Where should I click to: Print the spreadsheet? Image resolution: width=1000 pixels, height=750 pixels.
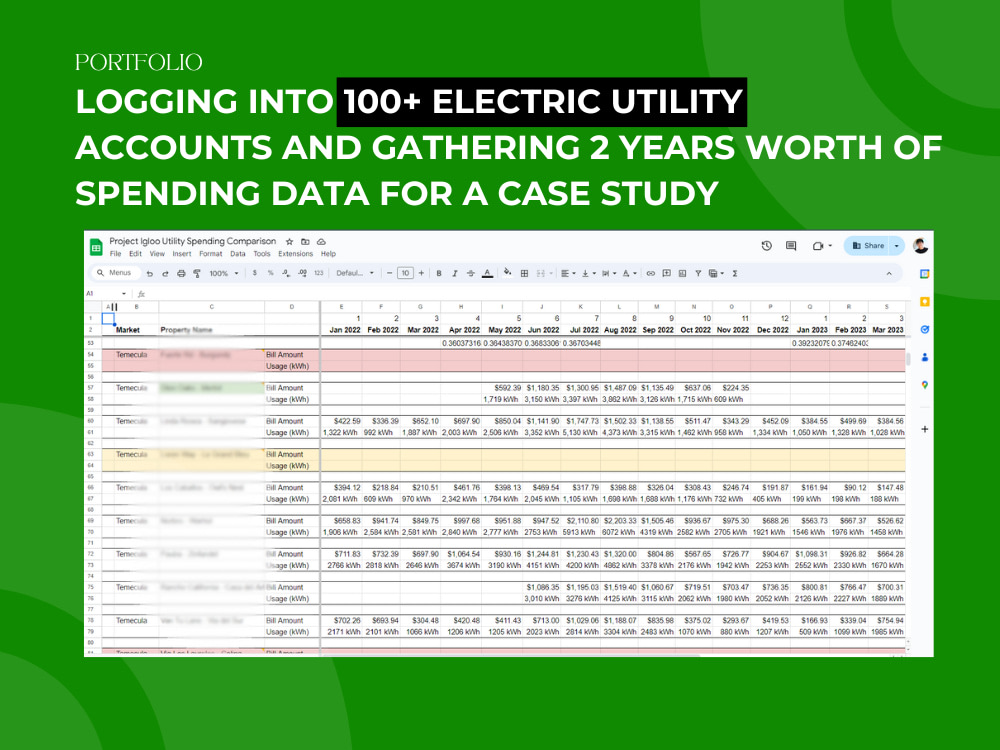[181, 274]
